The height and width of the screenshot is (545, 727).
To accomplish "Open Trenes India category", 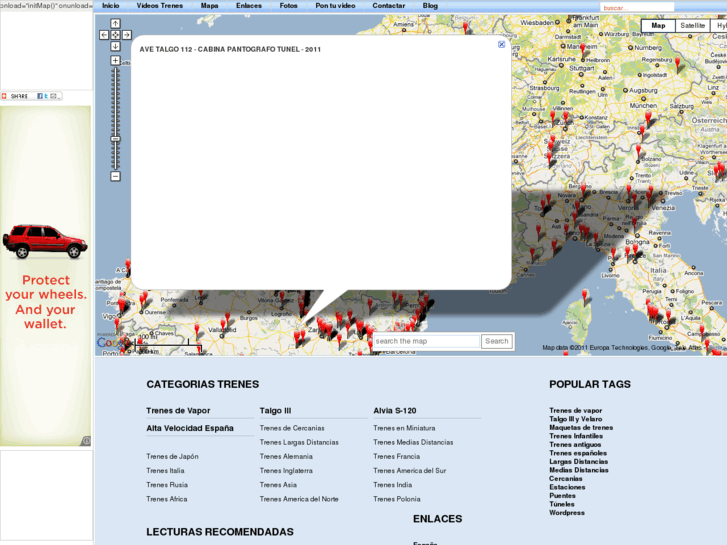I will click(x=392, y=485).
